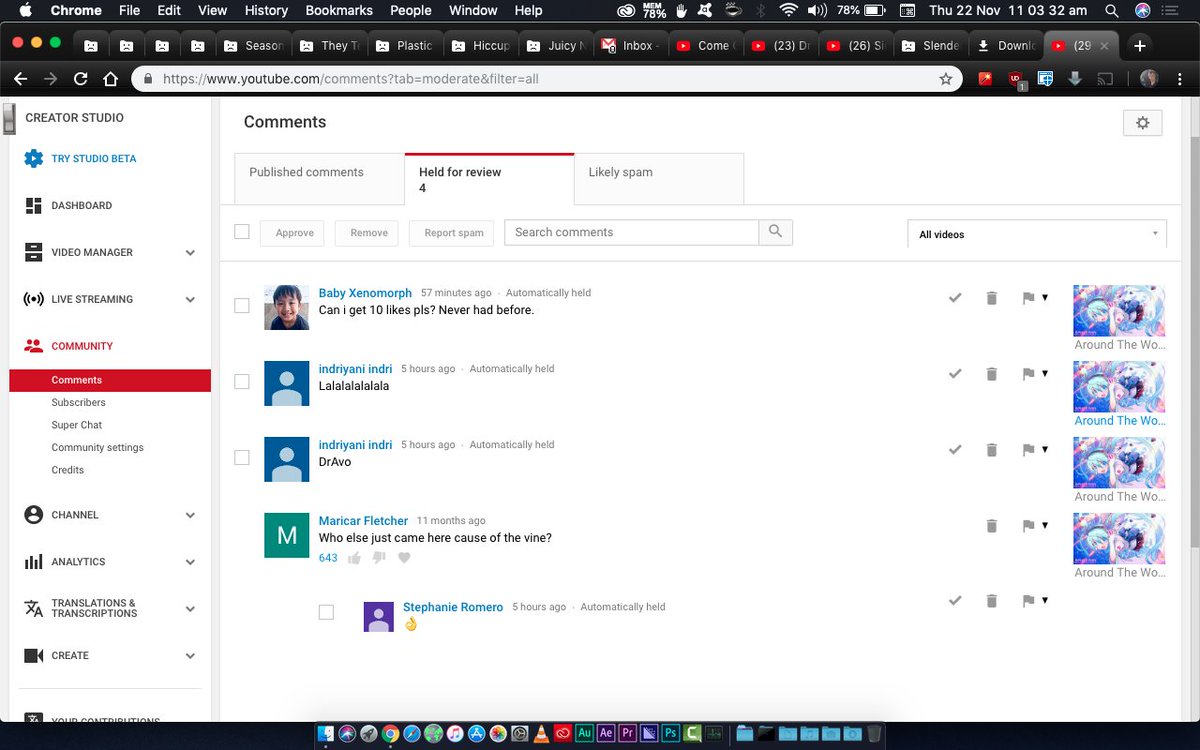Select Held for review tab

pyautogui.click(x=489, y=180)
